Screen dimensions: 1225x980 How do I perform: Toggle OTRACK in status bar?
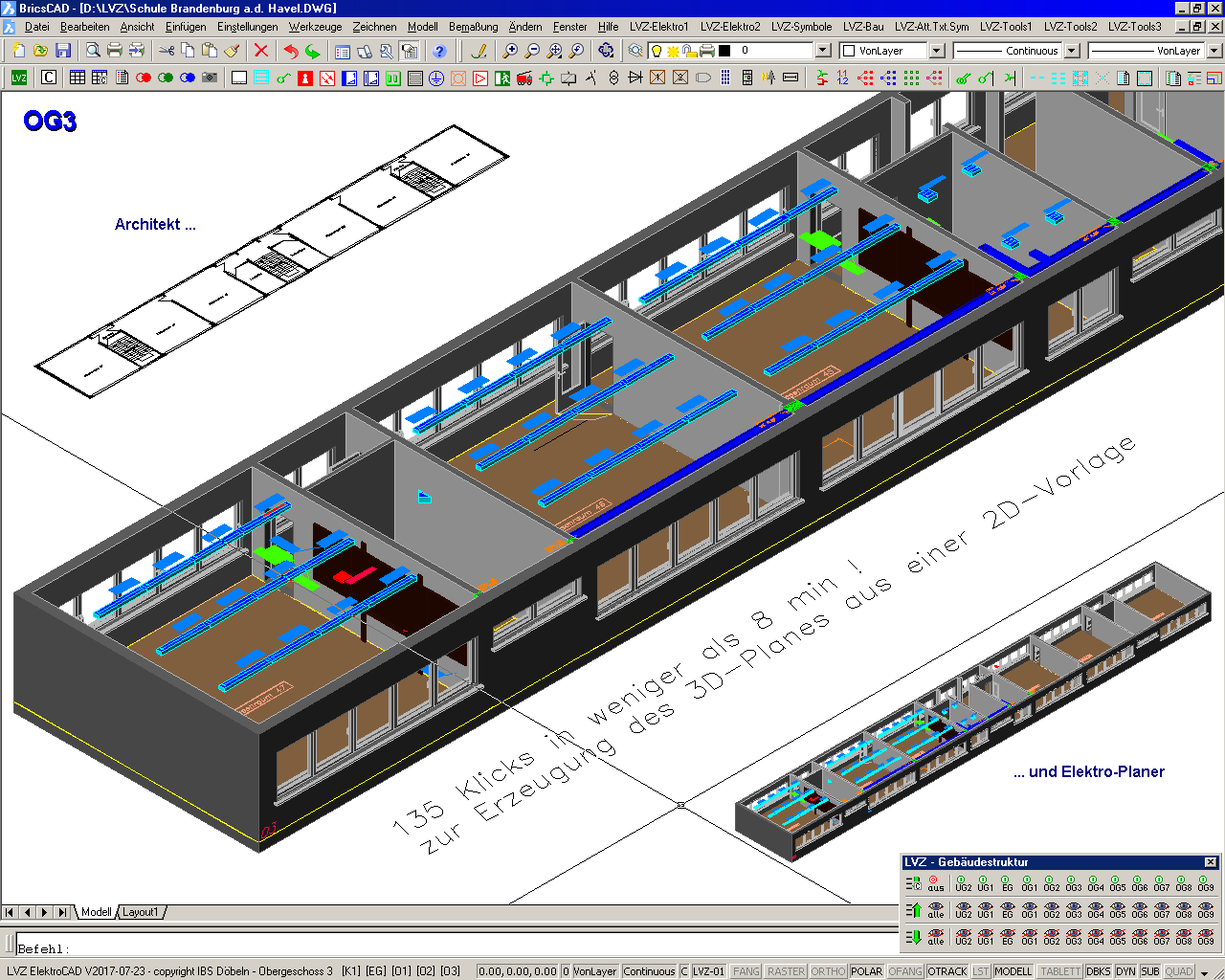pos(947,971)
